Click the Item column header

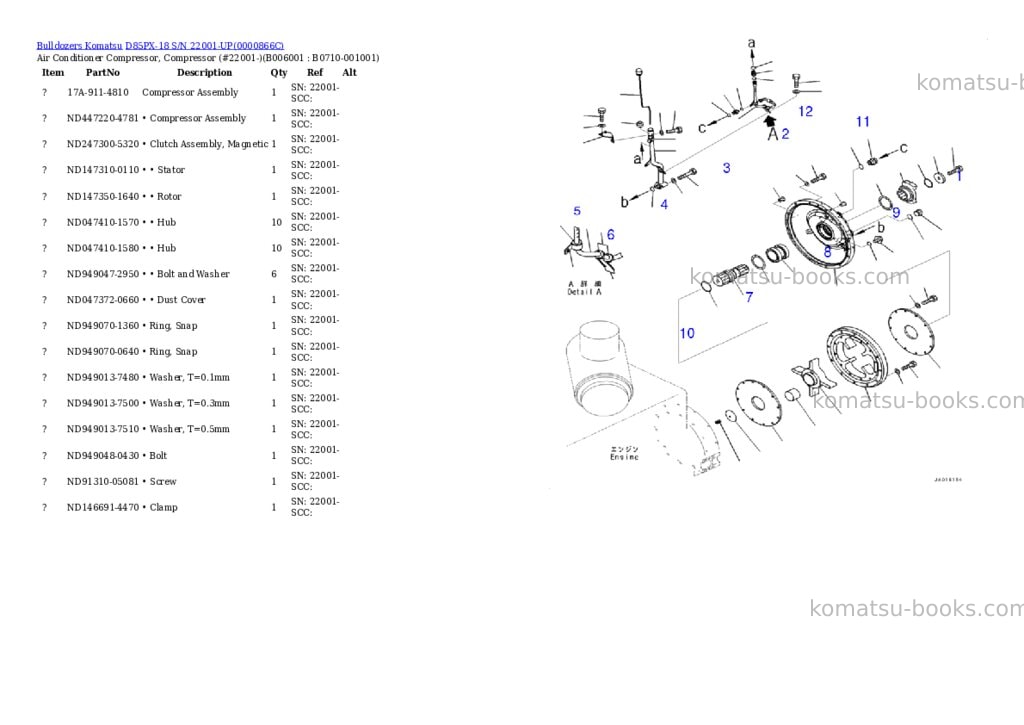pos(53,72)
